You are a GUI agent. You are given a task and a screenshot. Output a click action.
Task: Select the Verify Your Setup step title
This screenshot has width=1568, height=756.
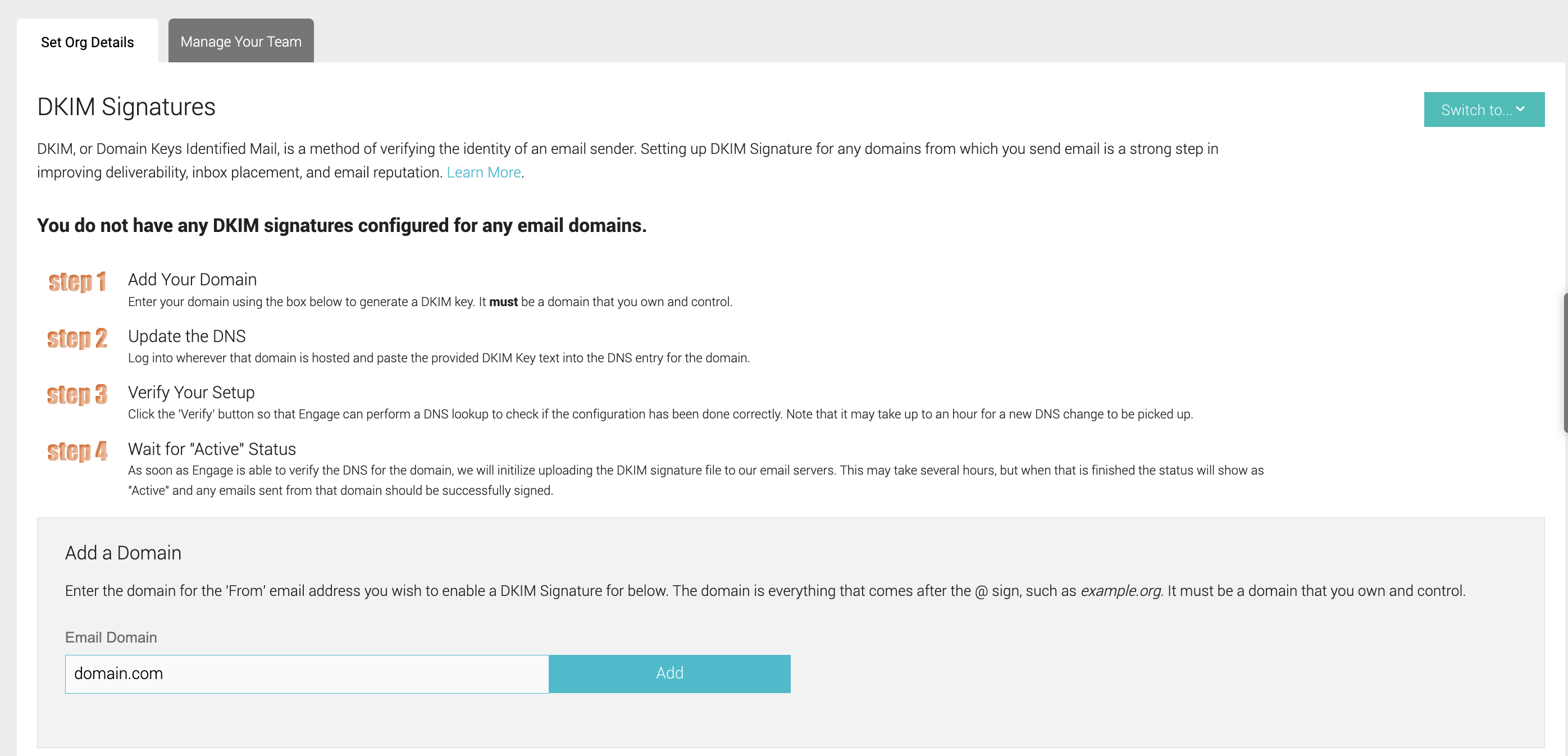(x=191, y=393)
